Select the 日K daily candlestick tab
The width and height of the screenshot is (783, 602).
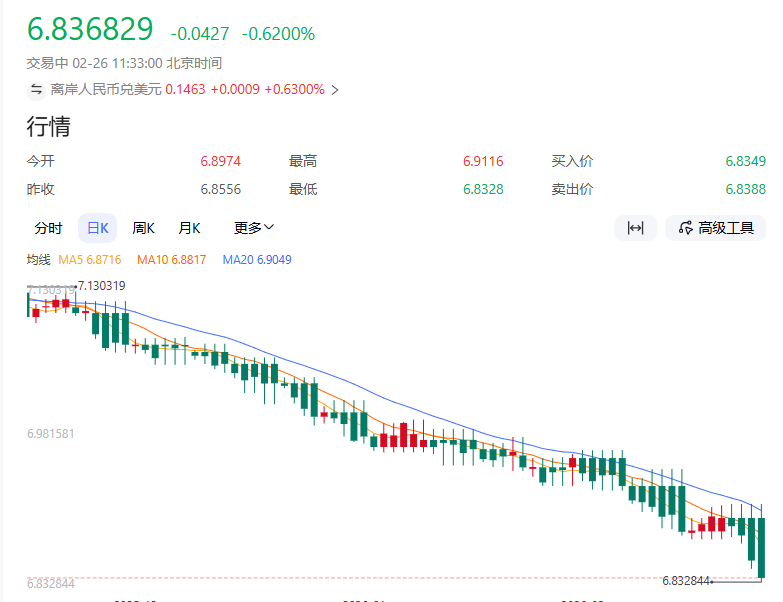pyautogui.click(x=97, y=228)
